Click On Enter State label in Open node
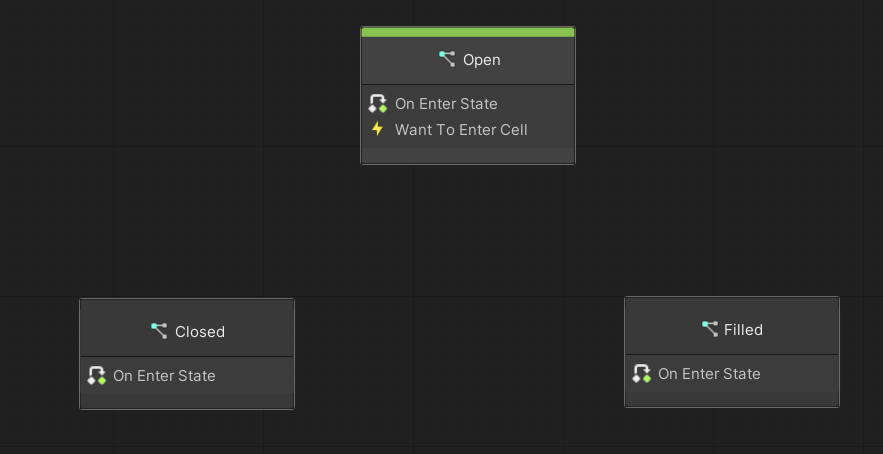Screen dimensions: 883x454 (446, 104)
